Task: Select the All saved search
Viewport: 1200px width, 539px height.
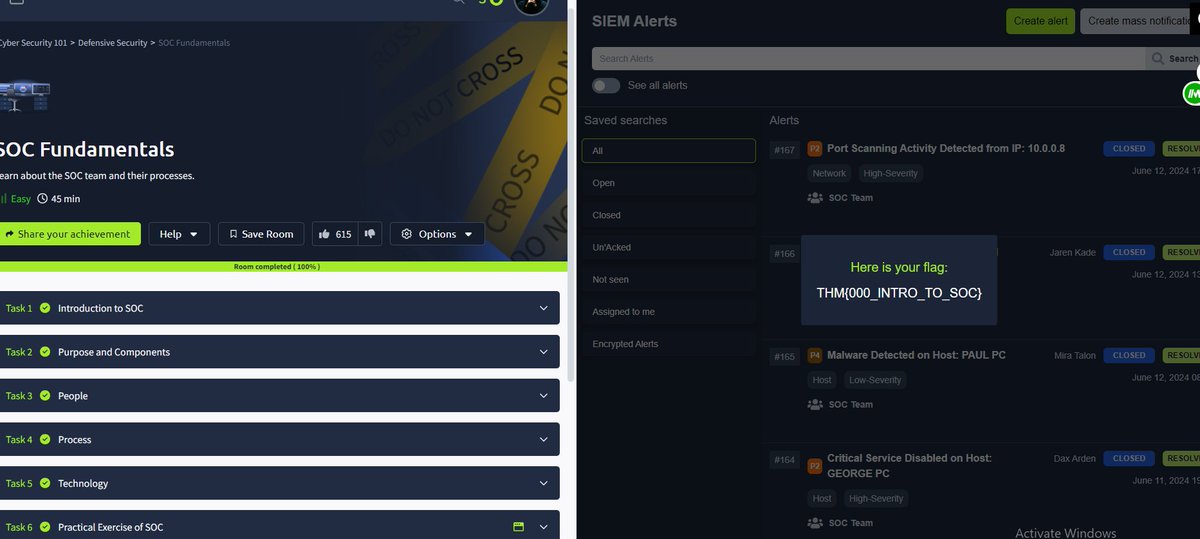Action: 668,151
